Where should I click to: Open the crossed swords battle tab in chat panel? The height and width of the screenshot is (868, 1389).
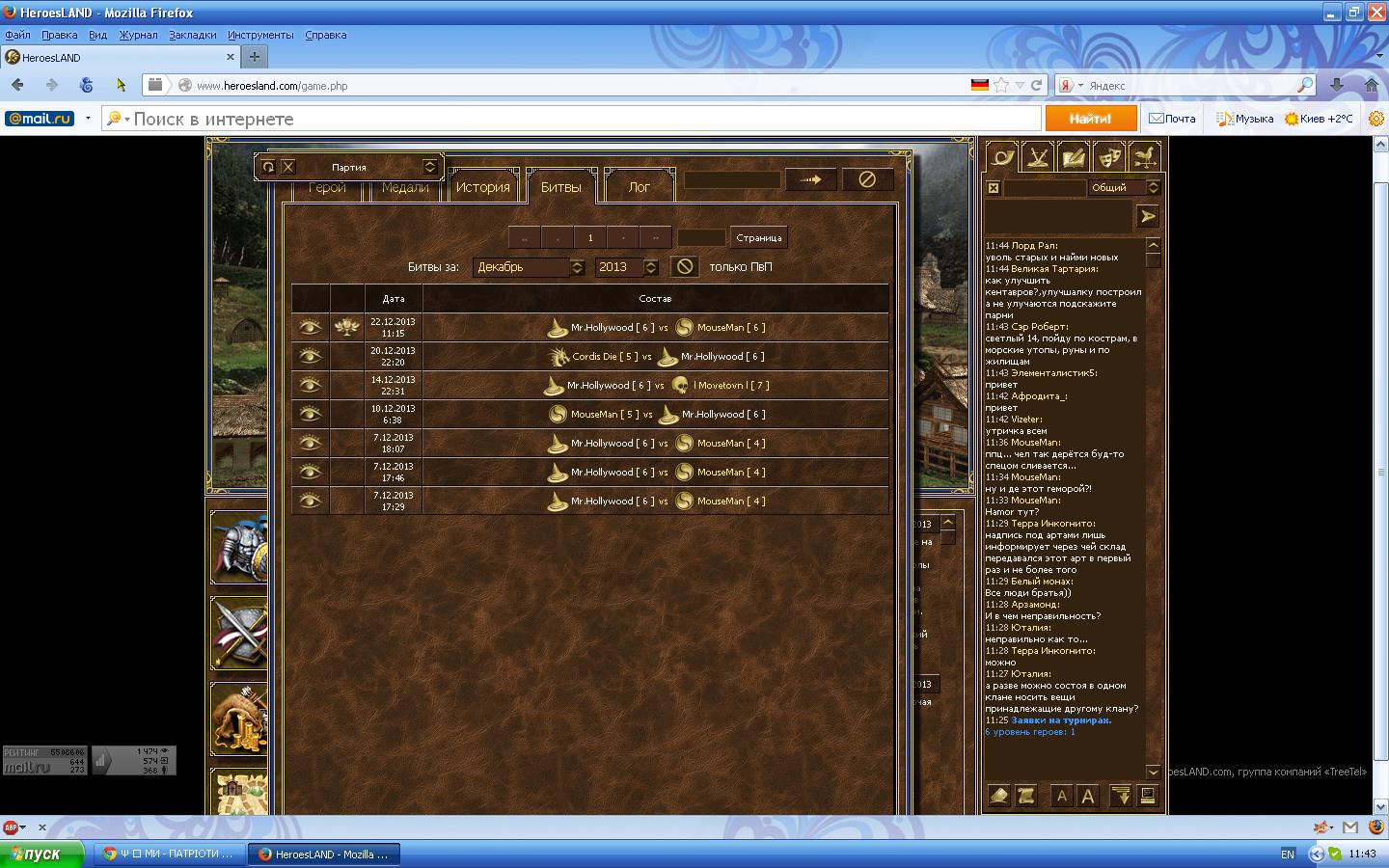(x=1038, y=156)
